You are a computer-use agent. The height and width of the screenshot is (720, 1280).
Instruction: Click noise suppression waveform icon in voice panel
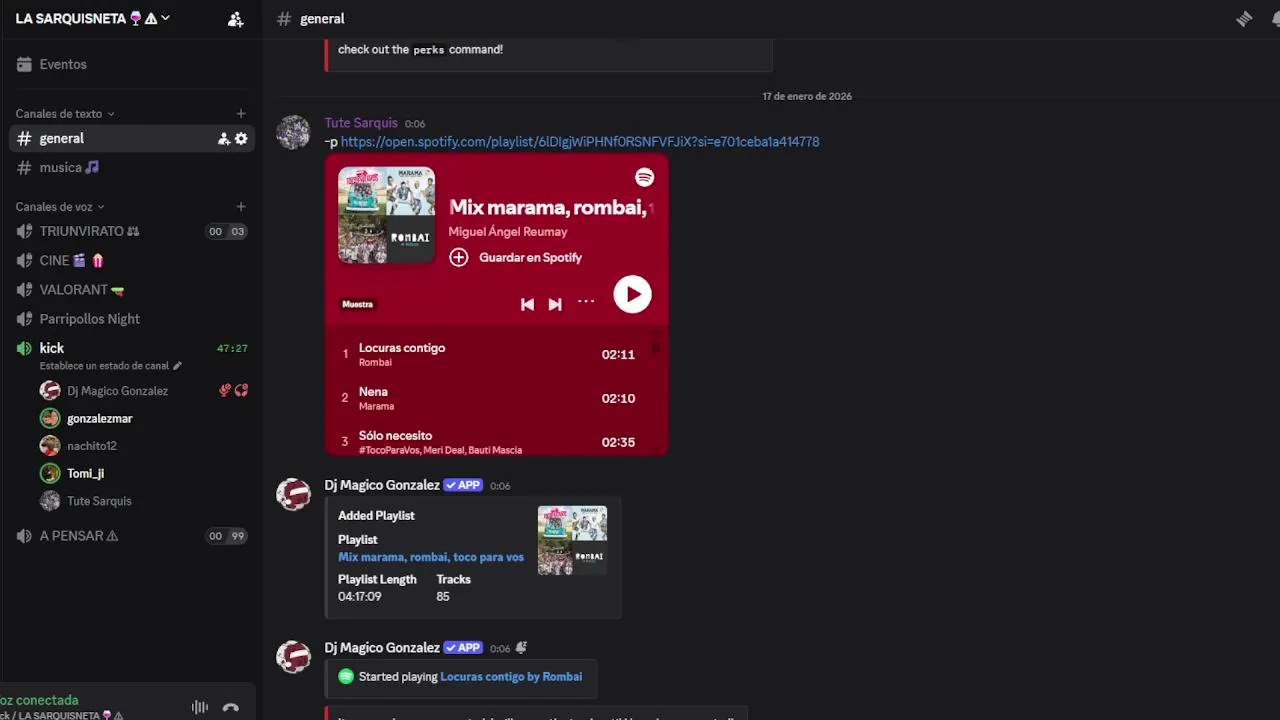pos(200,708)
